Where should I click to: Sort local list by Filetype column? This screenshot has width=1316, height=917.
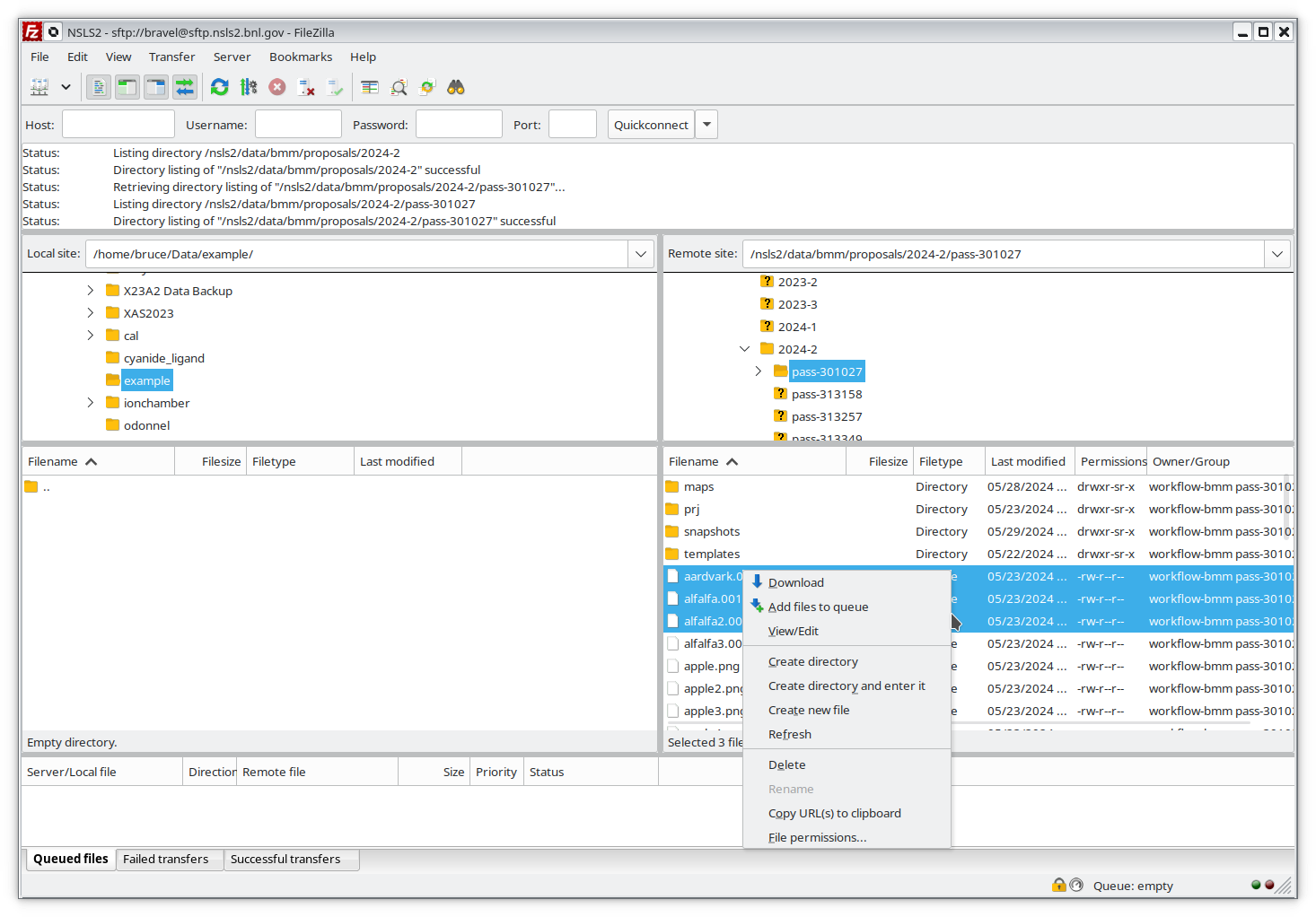click(x=300, y=461)
